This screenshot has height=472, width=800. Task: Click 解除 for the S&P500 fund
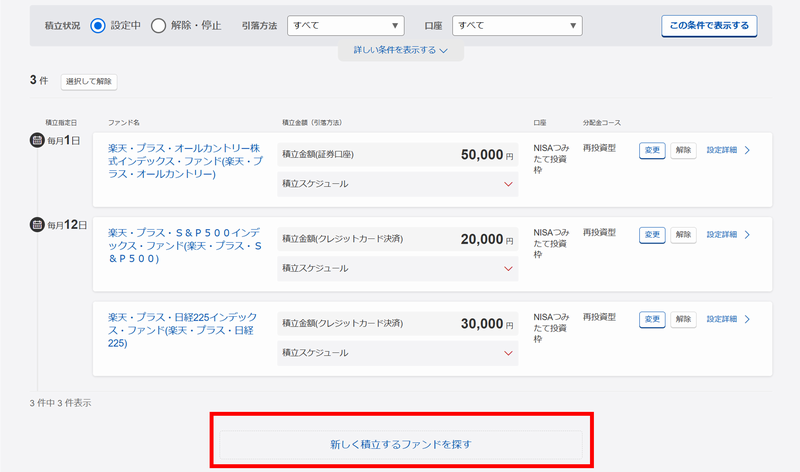(683, 235)
